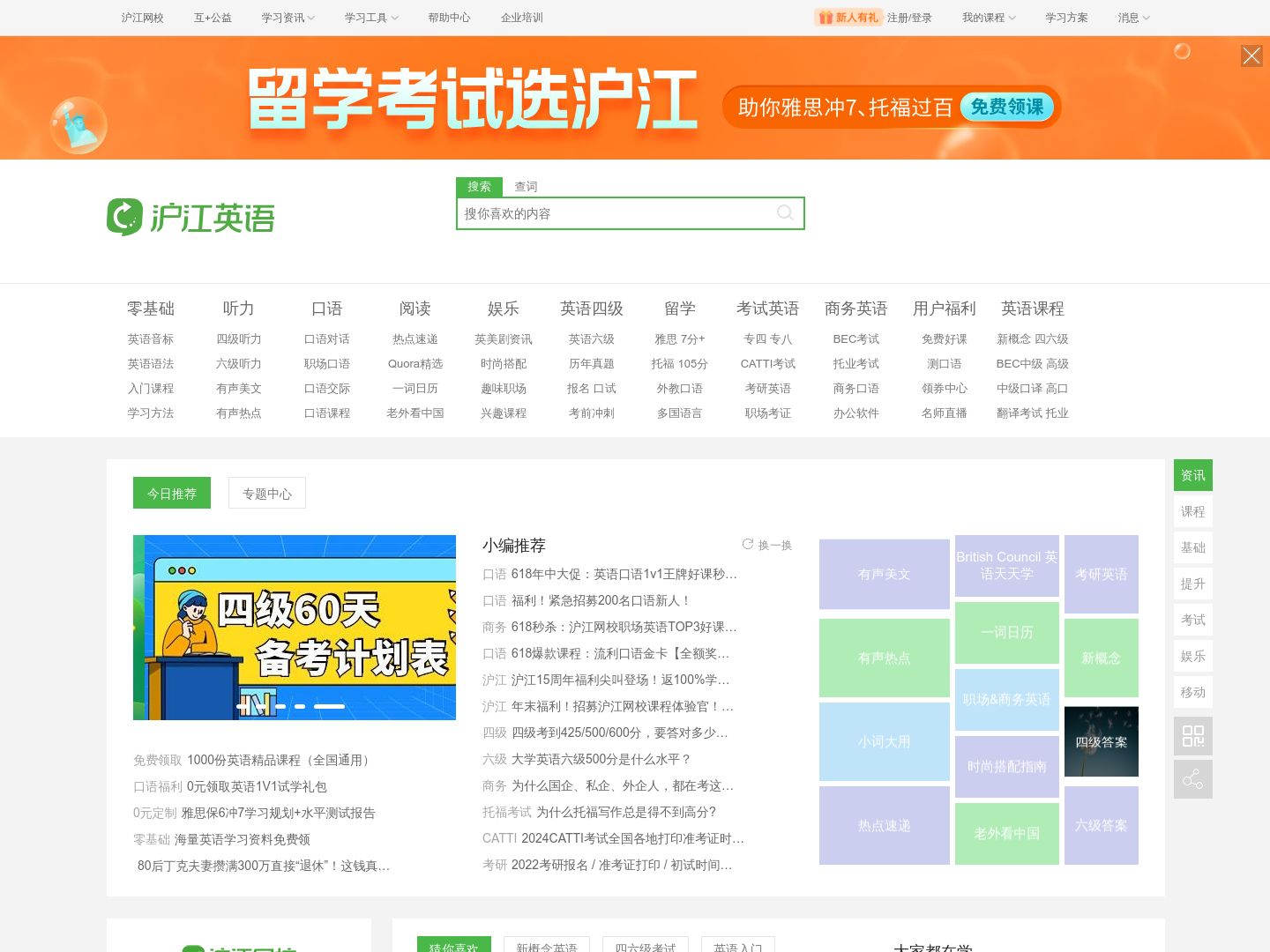Click the 基础 sidebar item
Screen dimensions: 1270x952
[x=1193, y=547]
